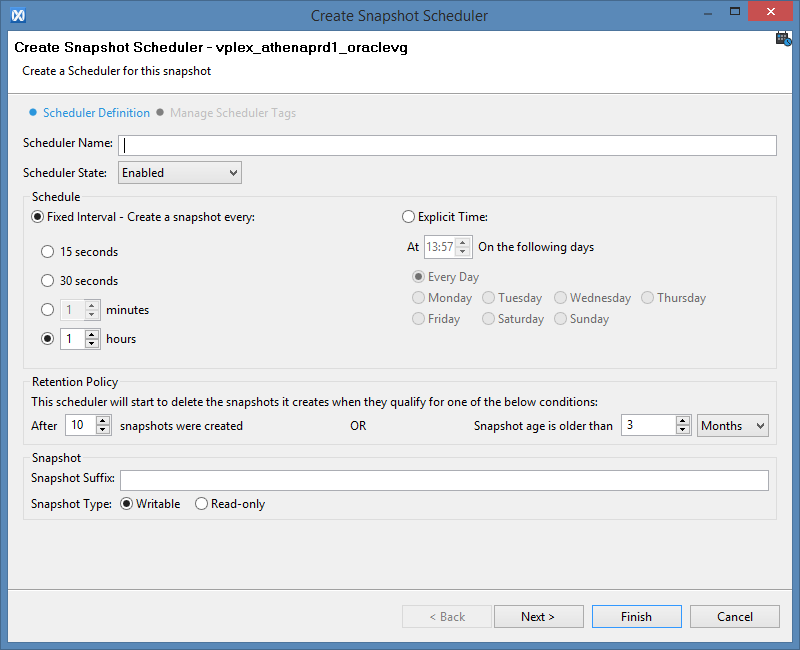Select the minutes interval radio button
800x650 pixels.
47,310
